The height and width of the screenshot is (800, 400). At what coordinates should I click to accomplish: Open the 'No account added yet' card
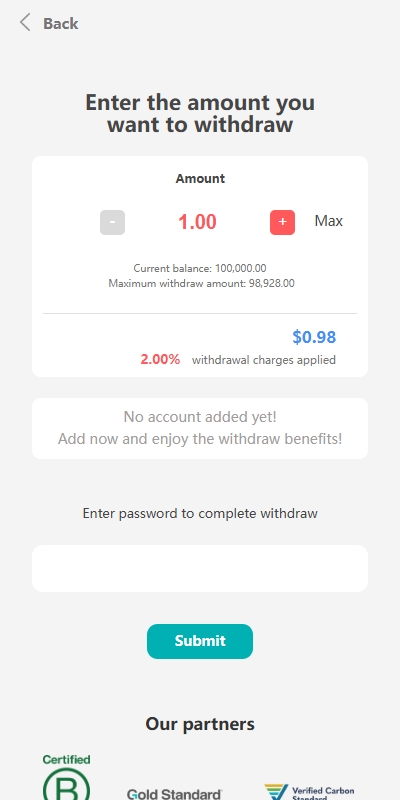pyautogui.click(x=200, y=428)
